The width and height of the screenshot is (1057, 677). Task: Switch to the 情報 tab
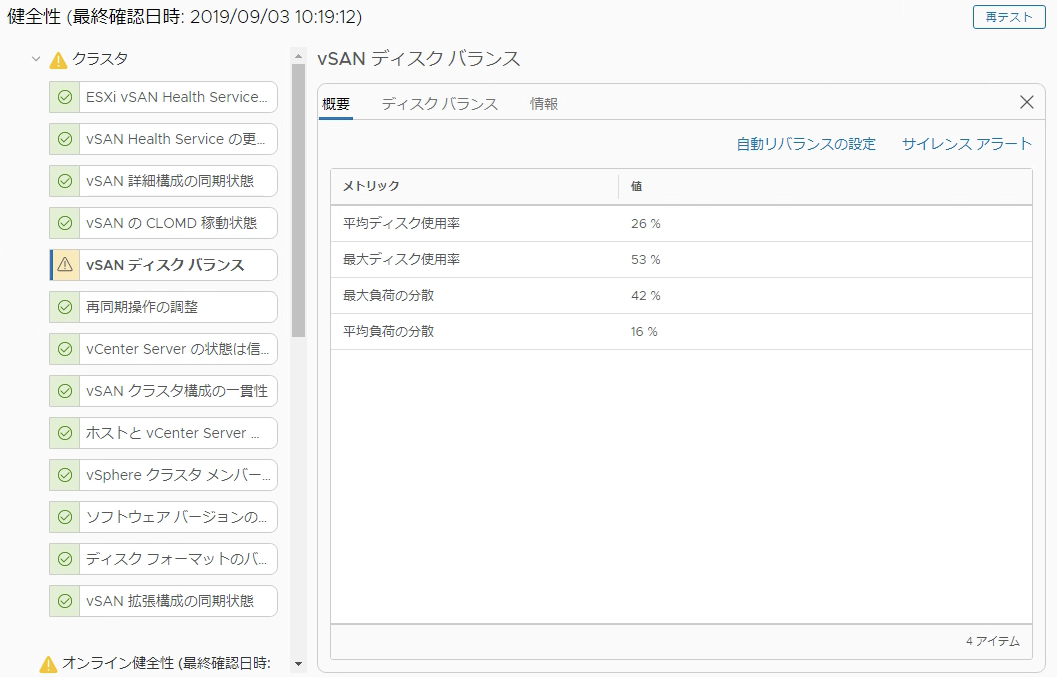tap(544, 104)
